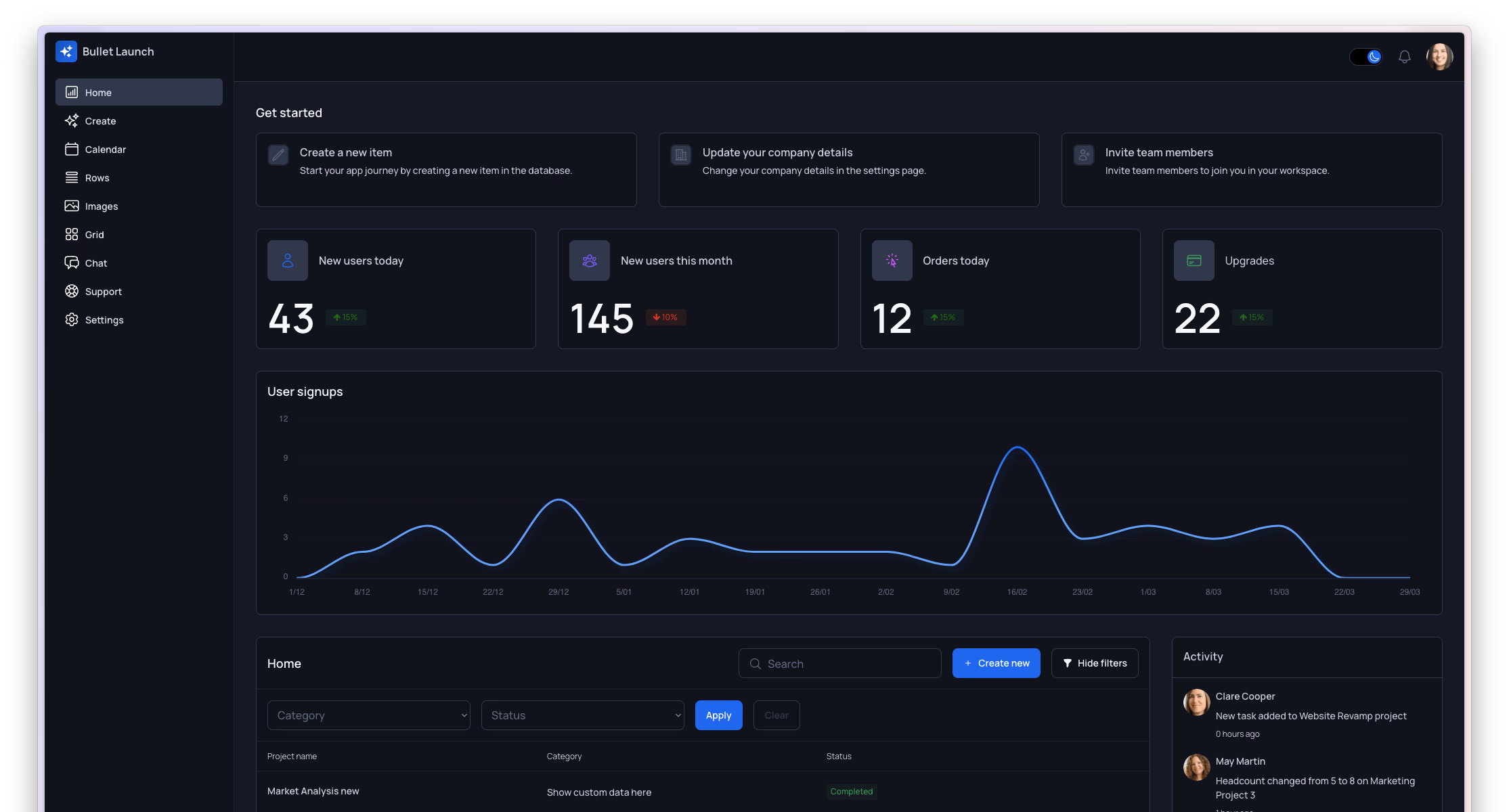Open the Category dropdown filter
Image resolution: width=1509 pixels, height=812 pixels.
tap(368, 715)
